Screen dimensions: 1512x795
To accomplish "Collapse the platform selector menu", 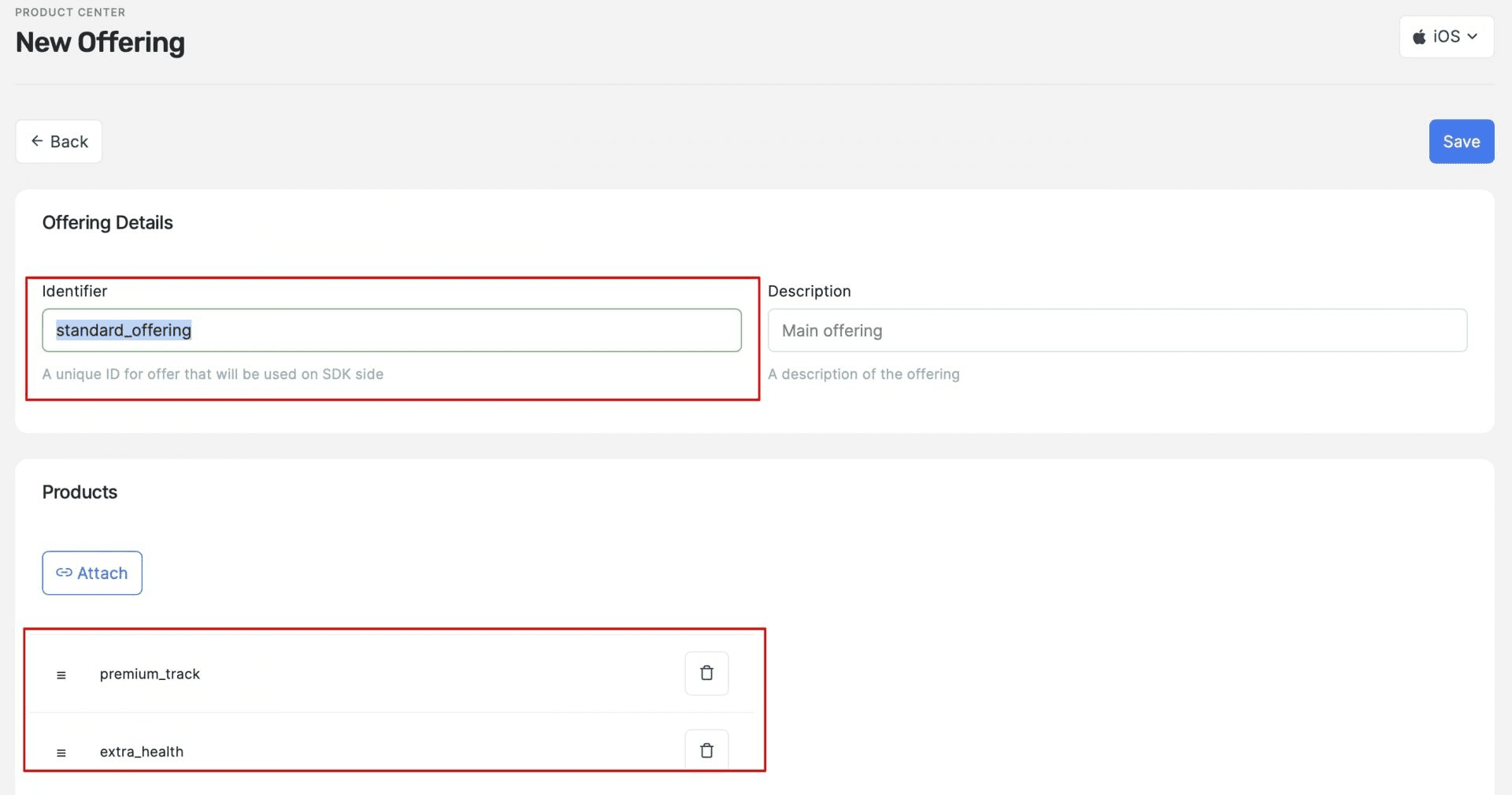I will tap(1446, 36).
